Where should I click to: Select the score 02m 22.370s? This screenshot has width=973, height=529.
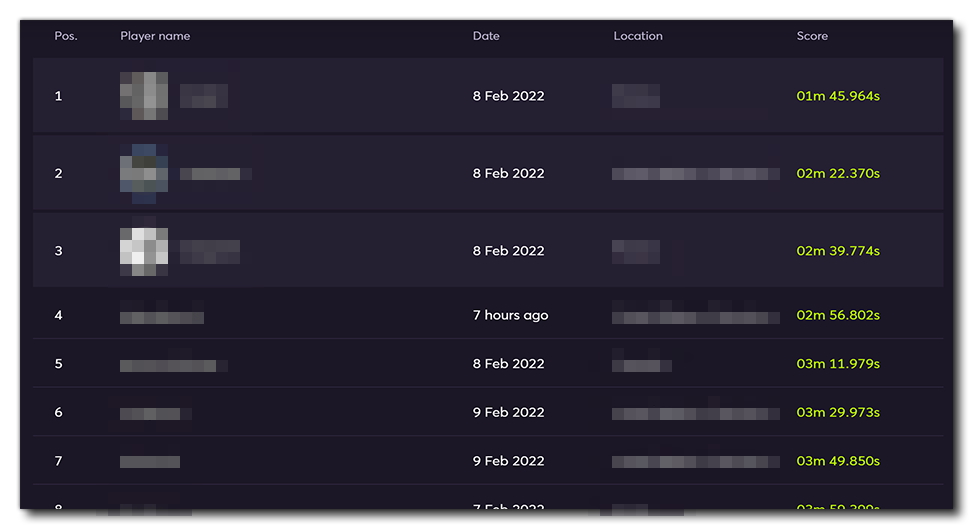tap(838, 173)
